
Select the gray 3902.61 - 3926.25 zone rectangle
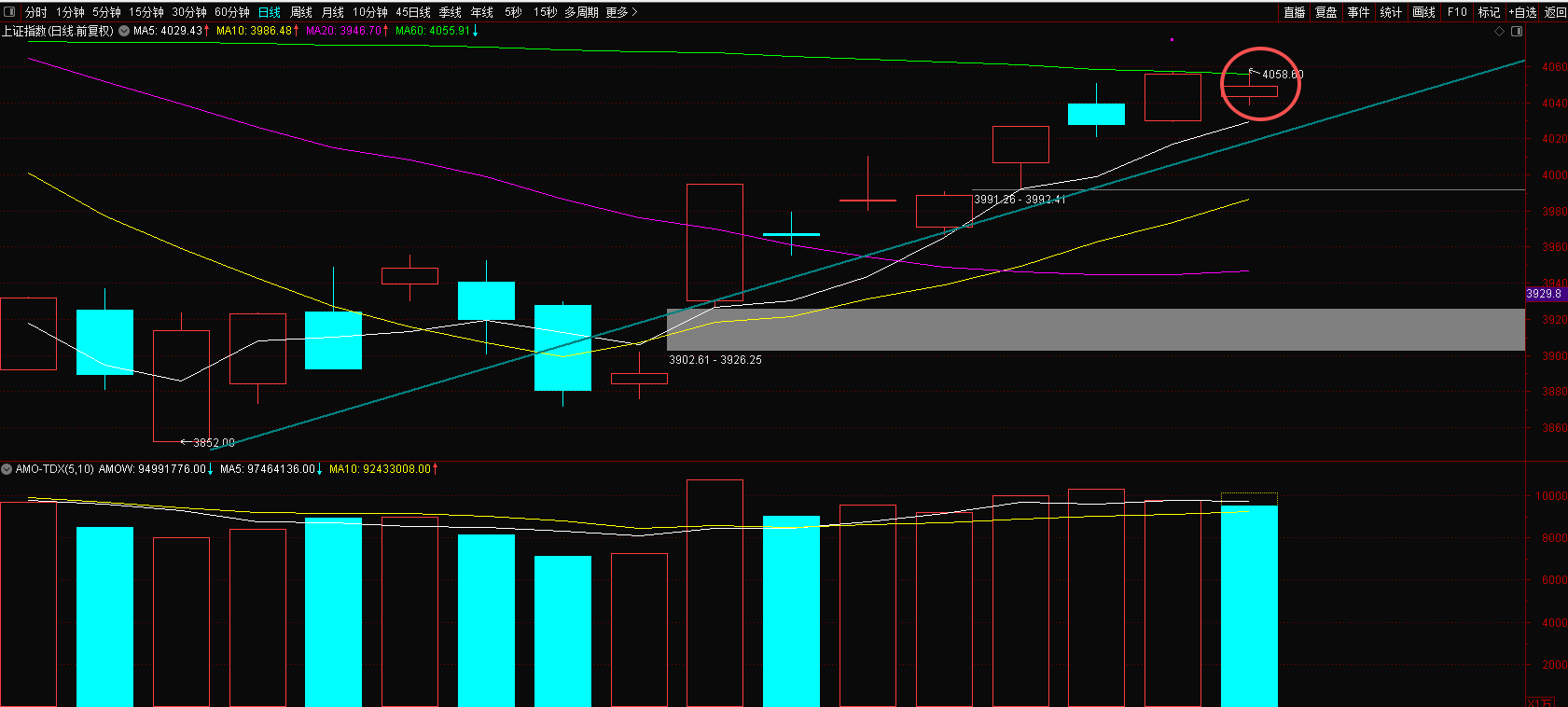(x=1095, y=329)
